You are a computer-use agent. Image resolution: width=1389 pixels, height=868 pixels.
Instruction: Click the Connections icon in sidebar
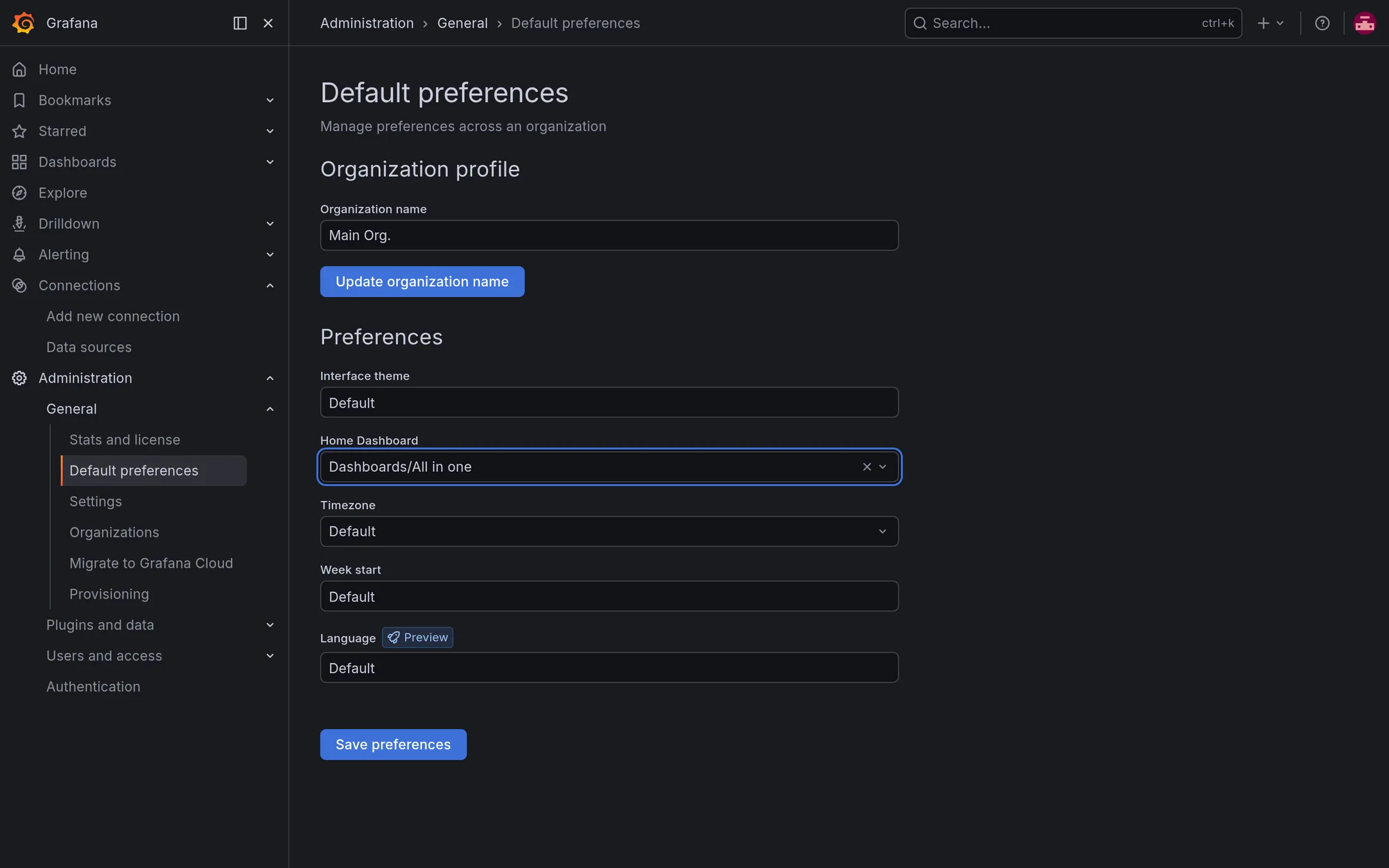19,285
